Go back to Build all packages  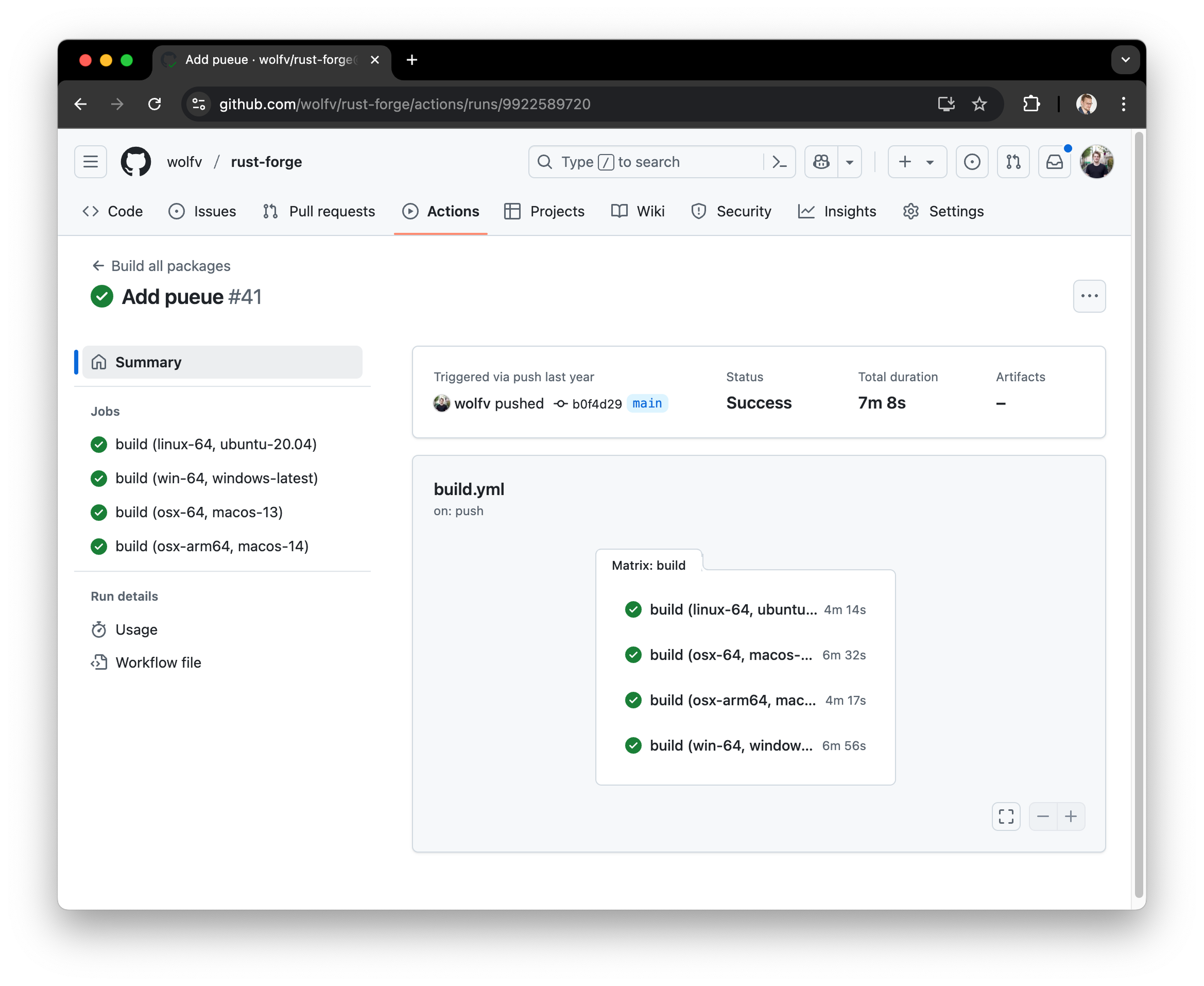[162, 266]
